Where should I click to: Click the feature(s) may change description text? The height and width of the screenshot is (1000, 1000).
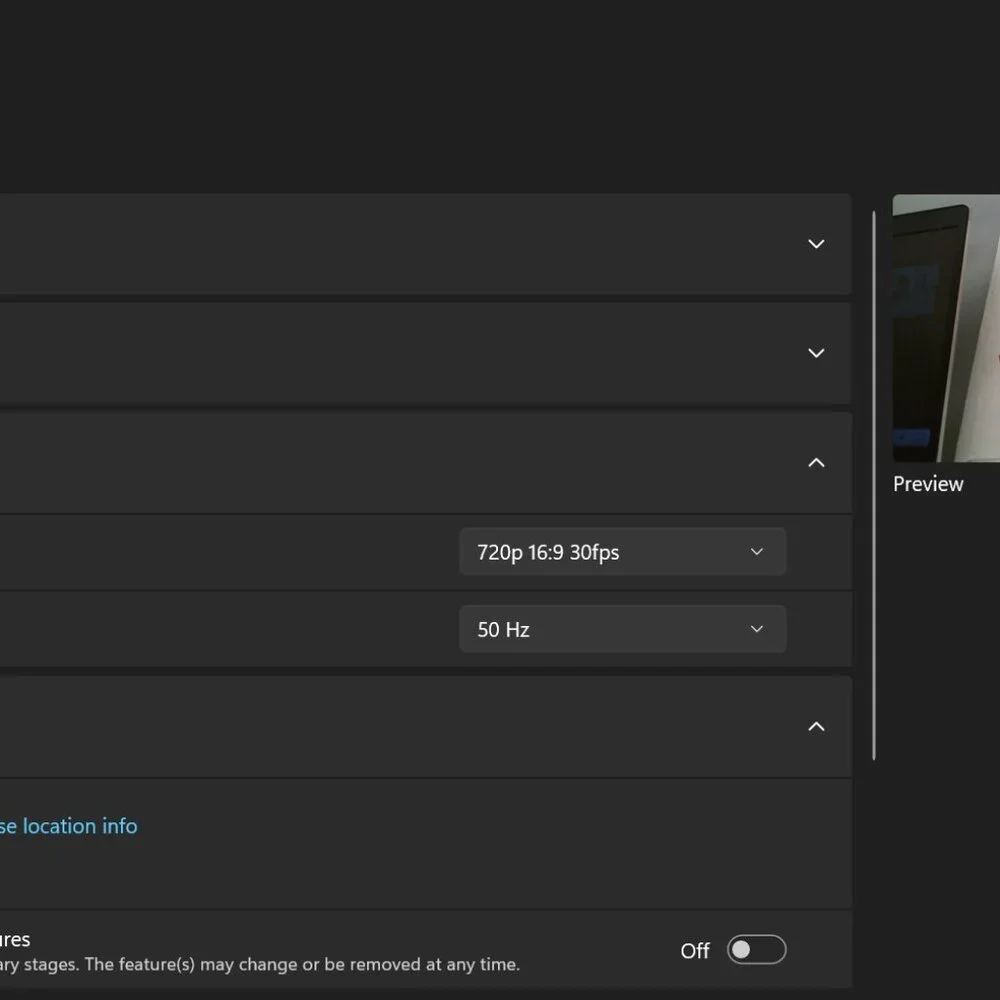point(260,964)
